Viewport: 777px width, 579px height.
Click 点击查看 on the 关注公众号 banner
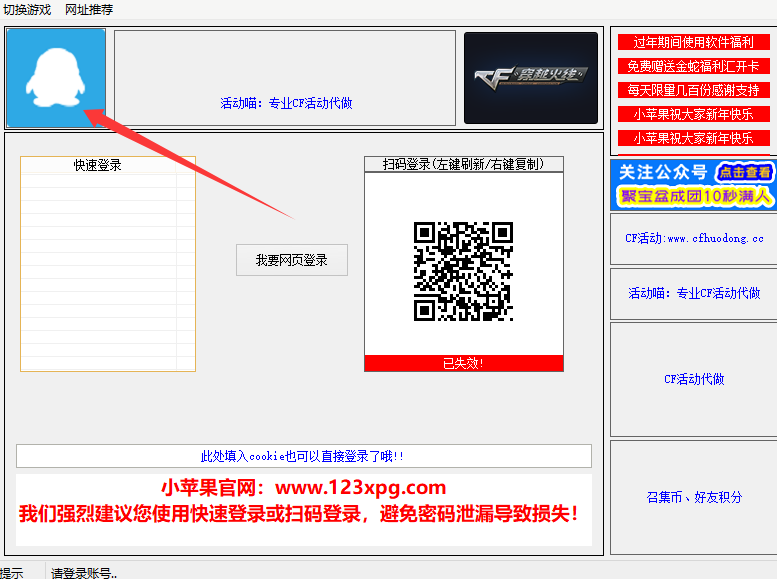click(x=744, y=172)
